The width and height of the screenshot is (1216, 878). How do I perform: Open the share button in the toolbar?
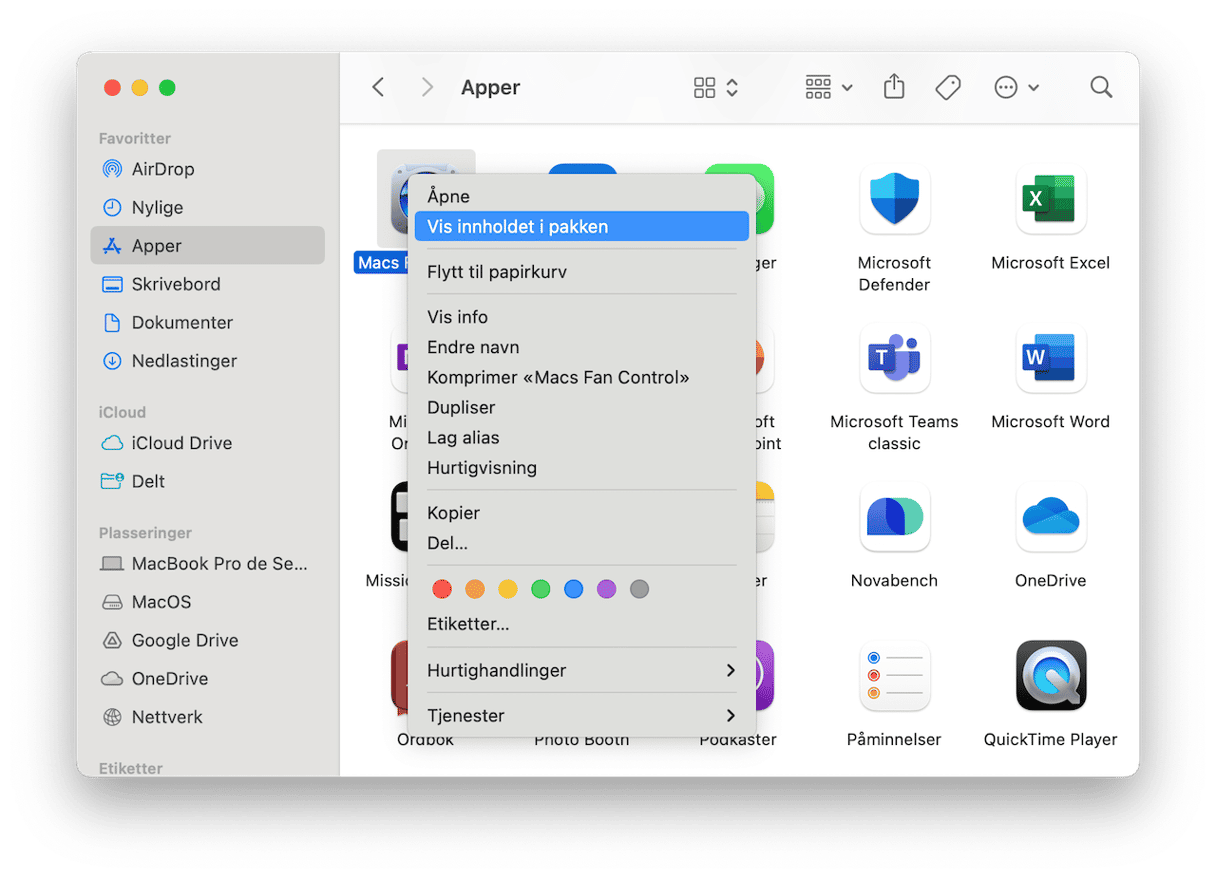(894, 87)
